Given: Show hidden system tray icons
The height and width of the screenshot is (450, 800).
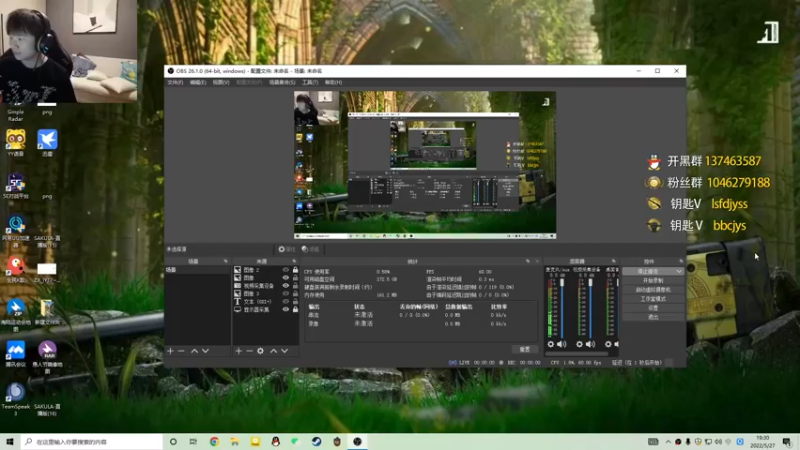Looking at the screenshot, I should tap(668, 442).
